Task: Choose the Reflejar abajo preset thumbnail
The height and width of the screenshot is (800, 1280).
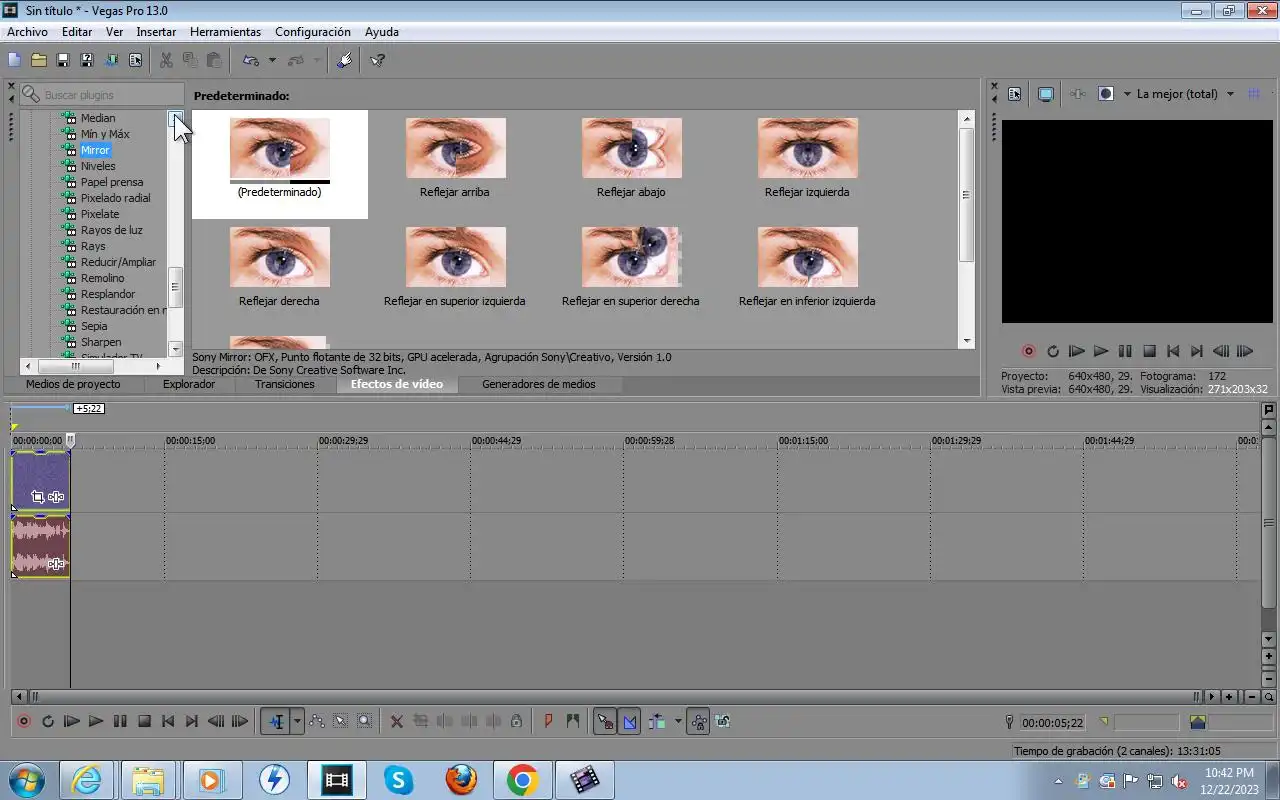Action: [x=631, y=148]
